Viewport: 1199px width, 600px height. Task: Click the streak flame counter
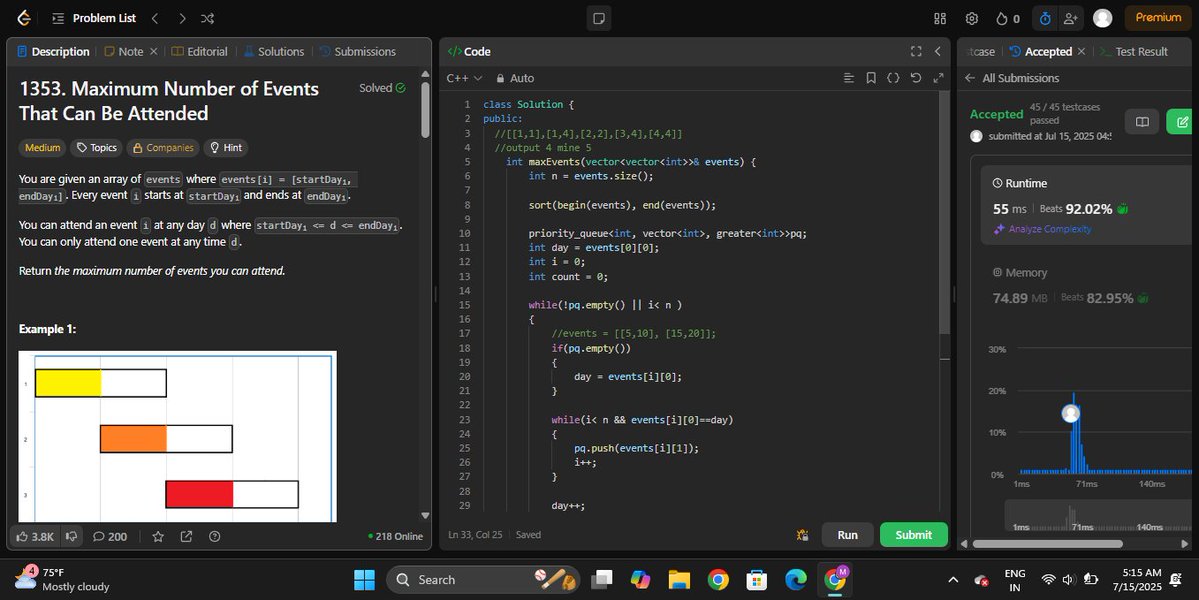1007,18
